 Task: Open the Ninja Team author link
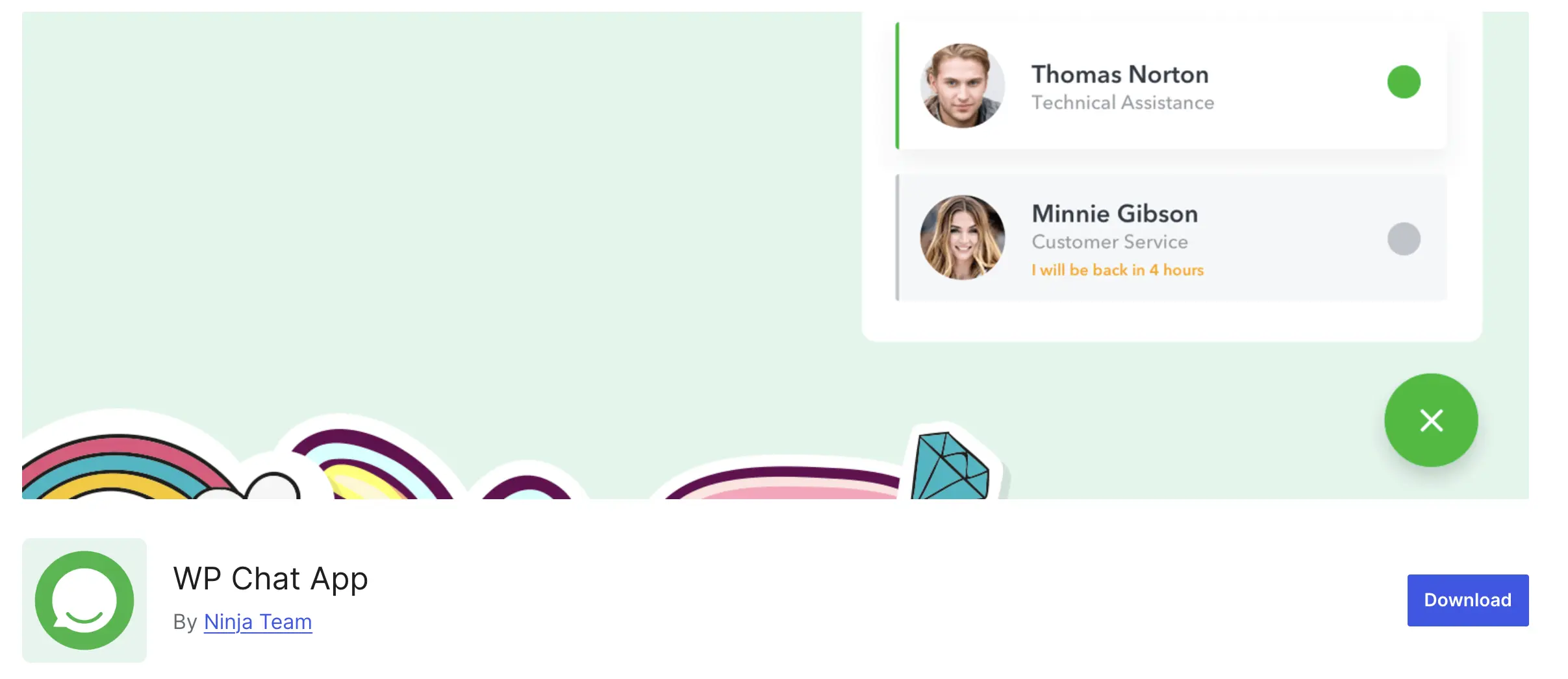click(x=258, y=622)
